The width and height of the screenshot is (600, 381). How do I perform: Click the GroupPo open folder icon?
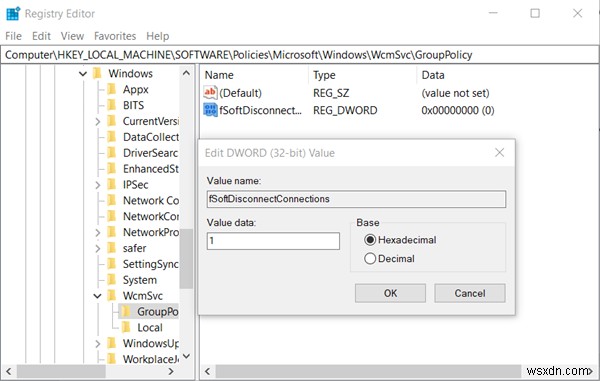(x=126, y=311)
